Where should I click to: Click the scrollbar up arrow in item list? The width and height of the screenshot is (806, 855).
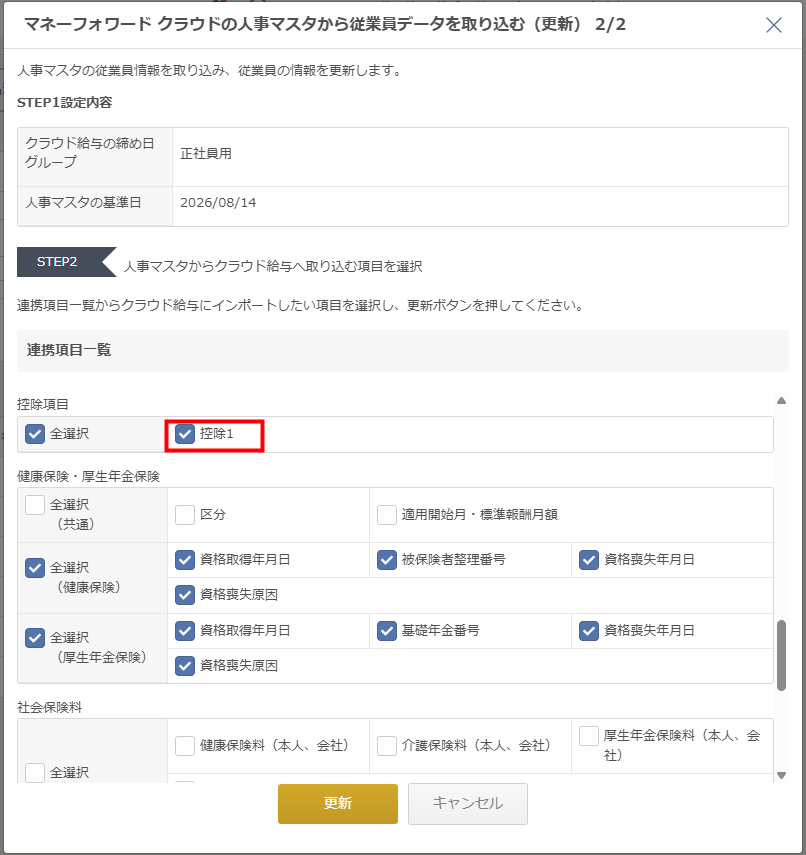(x=781, y=401)
